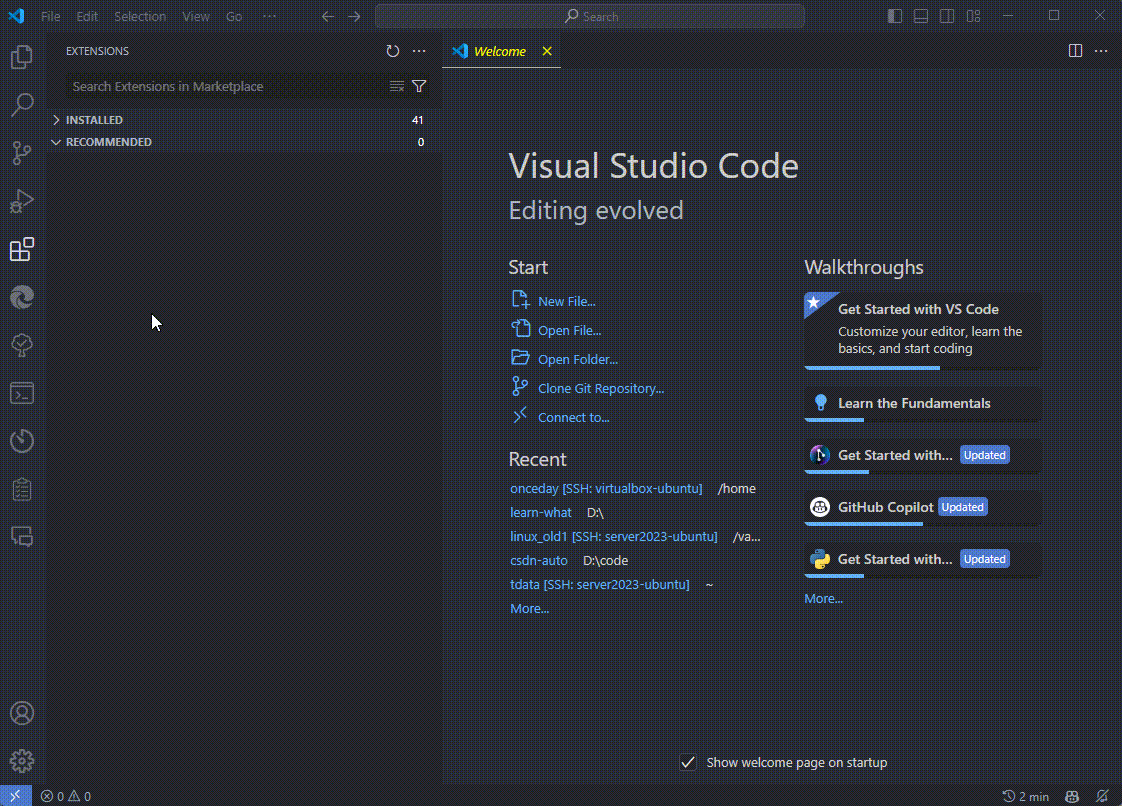
Task: Clear extensions search results icon
Action: click(396, 86)
